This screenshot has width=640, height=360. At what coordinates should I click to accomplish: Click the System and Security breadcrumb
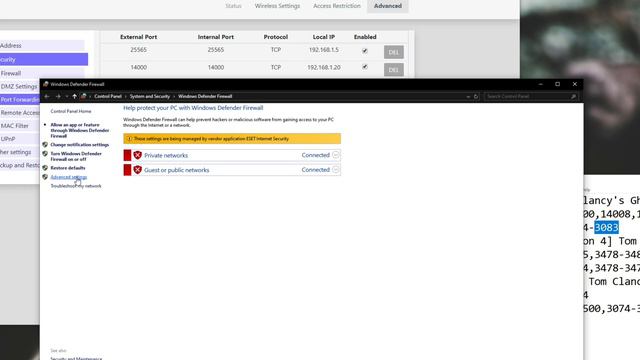(150, 96)
